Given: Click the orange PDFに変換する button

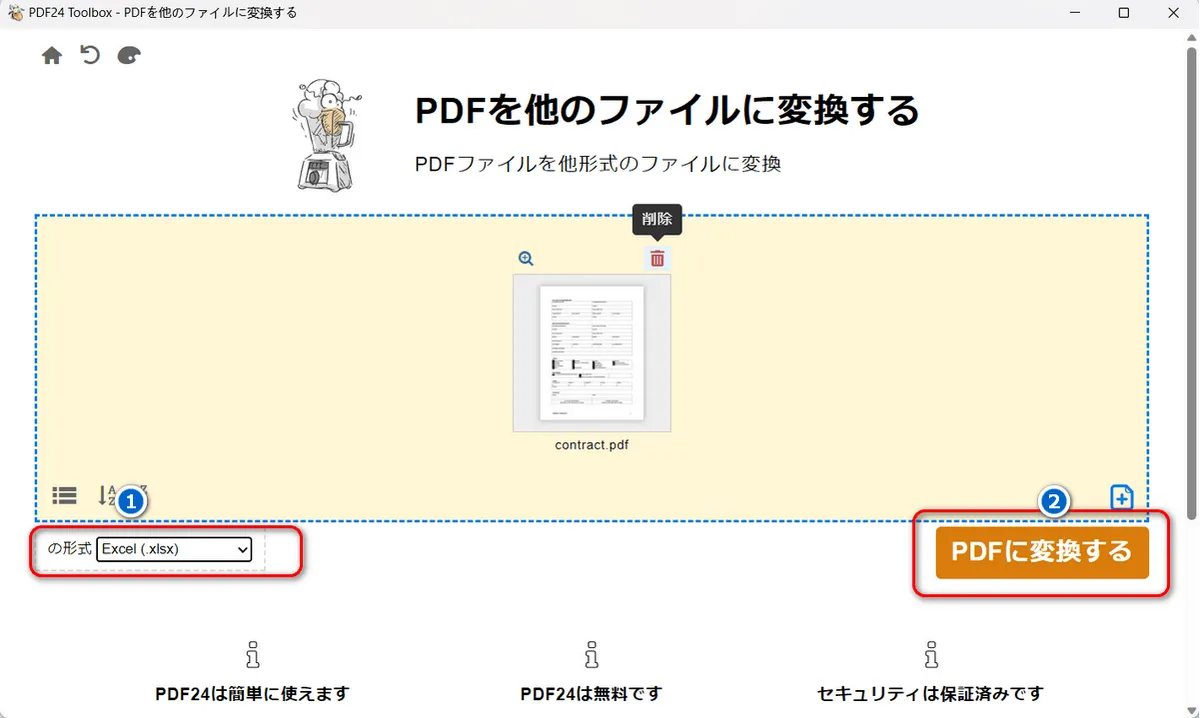Looking at the screenshot, I should pos(1042,552).
